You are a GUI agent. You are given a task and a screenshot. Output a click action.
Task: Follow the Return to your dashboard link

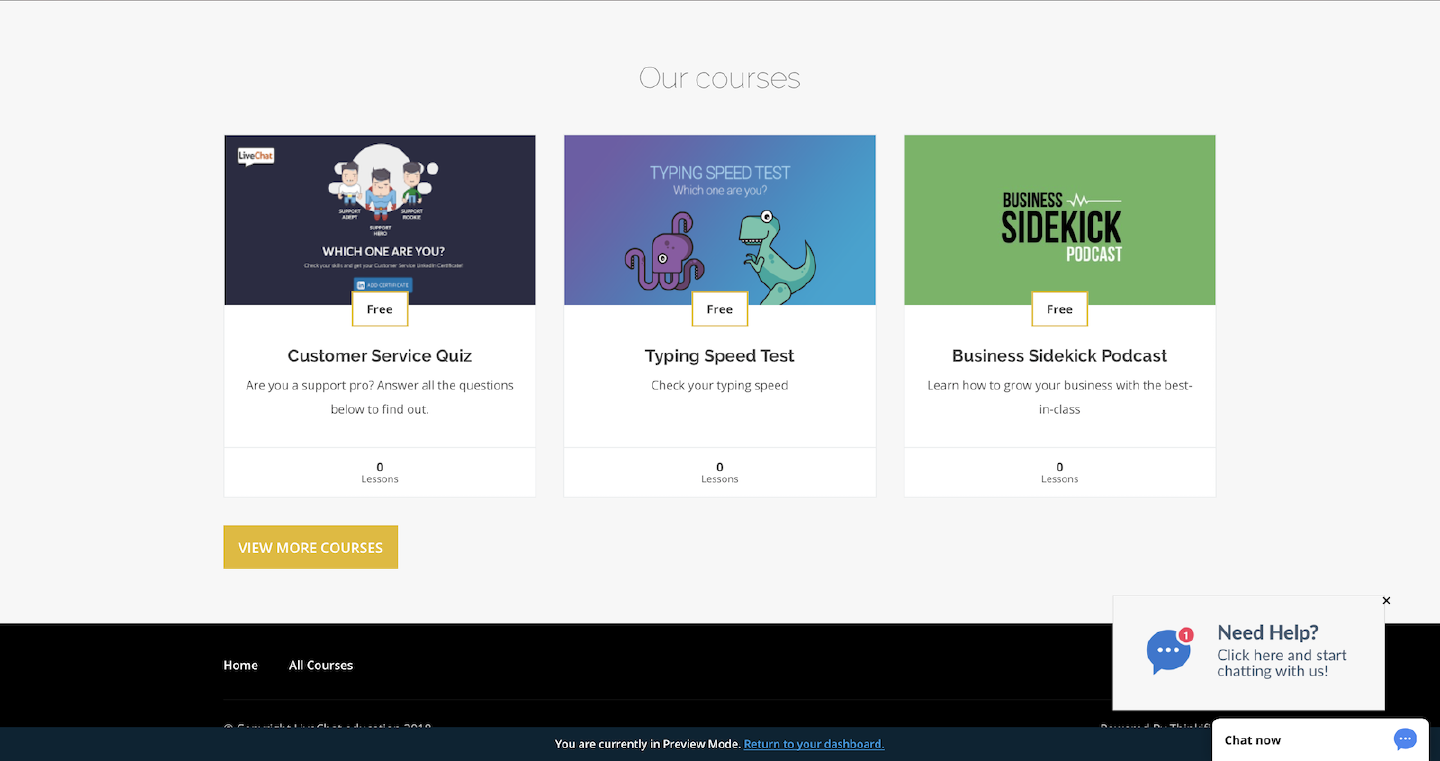click(x=814, y=744)
